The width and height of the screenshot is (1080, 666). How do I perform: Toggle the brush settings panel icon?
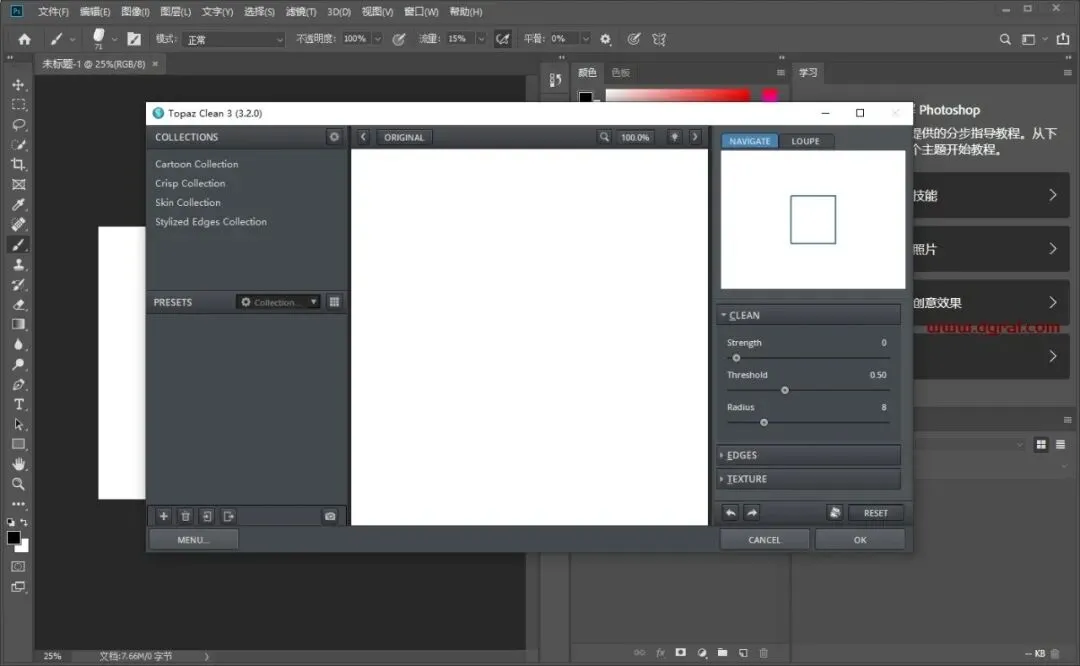pos(134,39)
